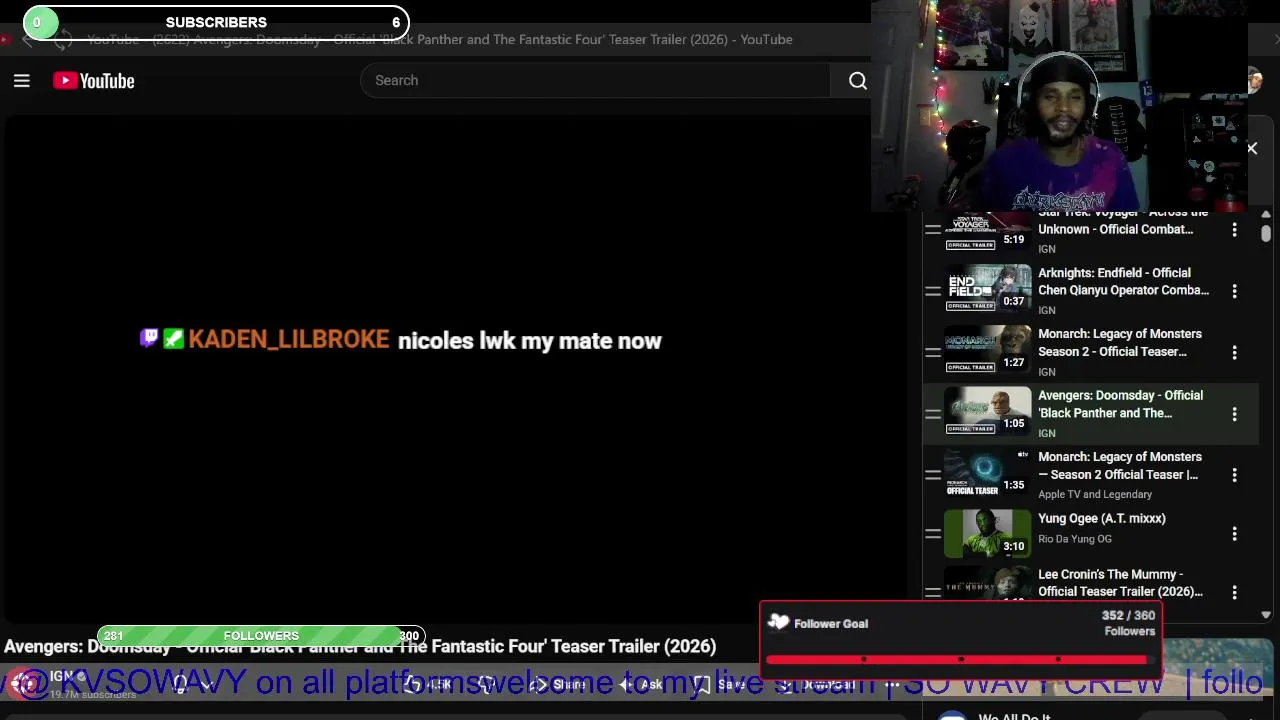
Task: Grab reorder handle of The Mummy item
Action: pos(932,591)
